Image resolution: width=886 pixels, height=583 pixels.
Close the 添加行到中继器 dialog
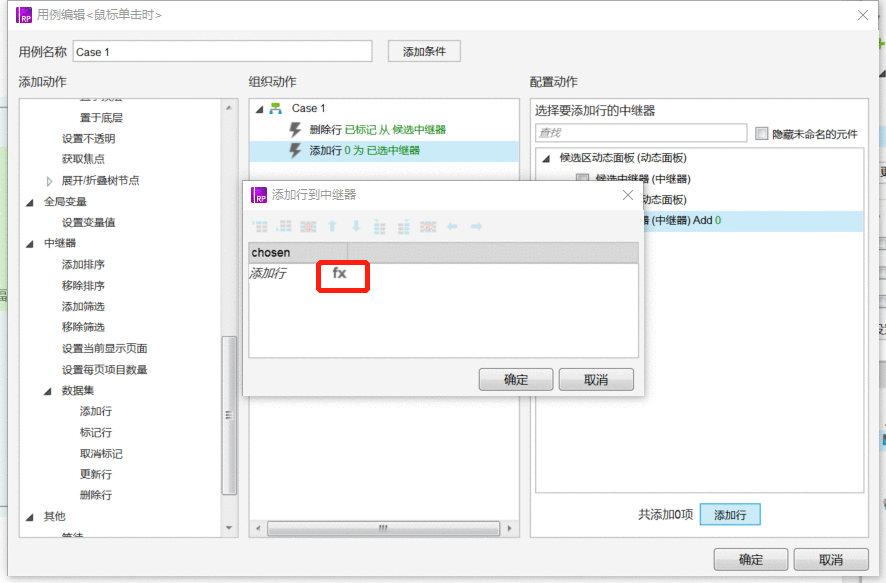(x=628, y=195)
